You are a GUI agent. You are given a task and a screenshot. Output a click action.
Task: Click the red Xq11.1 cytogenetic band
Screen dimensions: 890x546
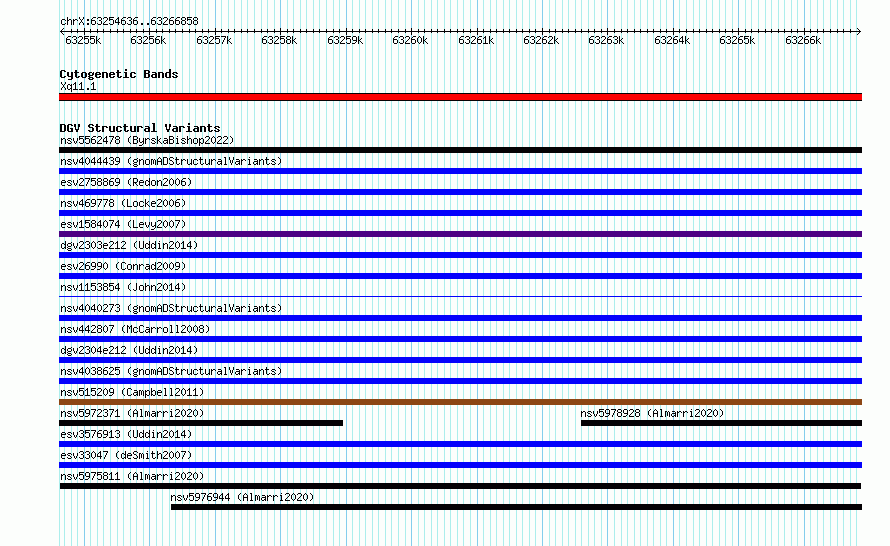click(460, 97)
